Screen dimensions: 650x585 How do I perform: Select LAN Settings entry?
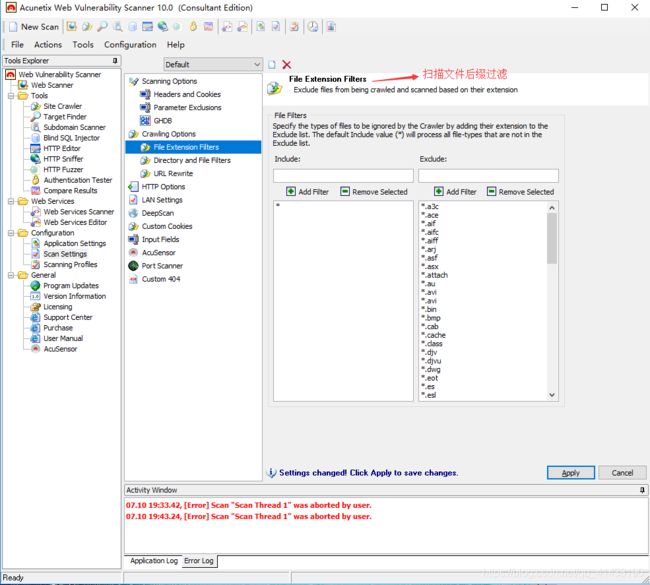click(x=162, y=200)
